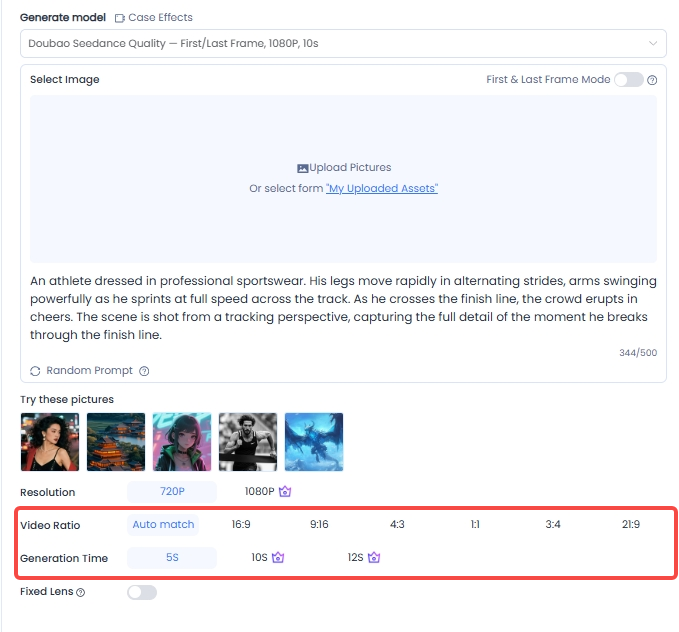Click the Case Effects video icon

[120, 18]
